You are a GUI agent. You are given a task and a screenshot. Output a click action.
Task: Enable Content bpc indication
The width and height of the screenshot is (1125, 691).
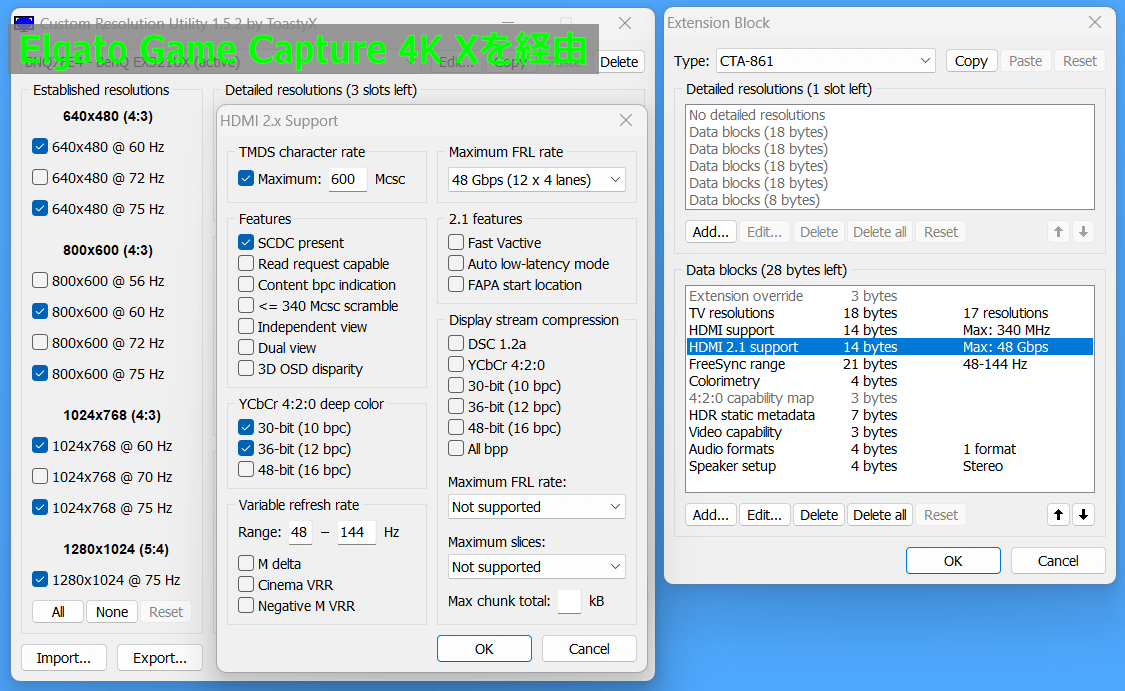[246, 284]
